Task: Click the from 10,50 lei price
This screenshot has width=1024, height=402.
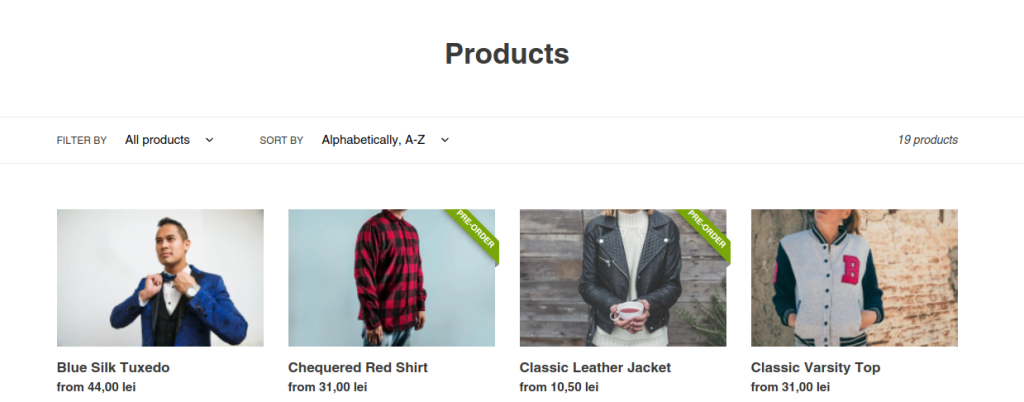Action: (x=559, y=387)
